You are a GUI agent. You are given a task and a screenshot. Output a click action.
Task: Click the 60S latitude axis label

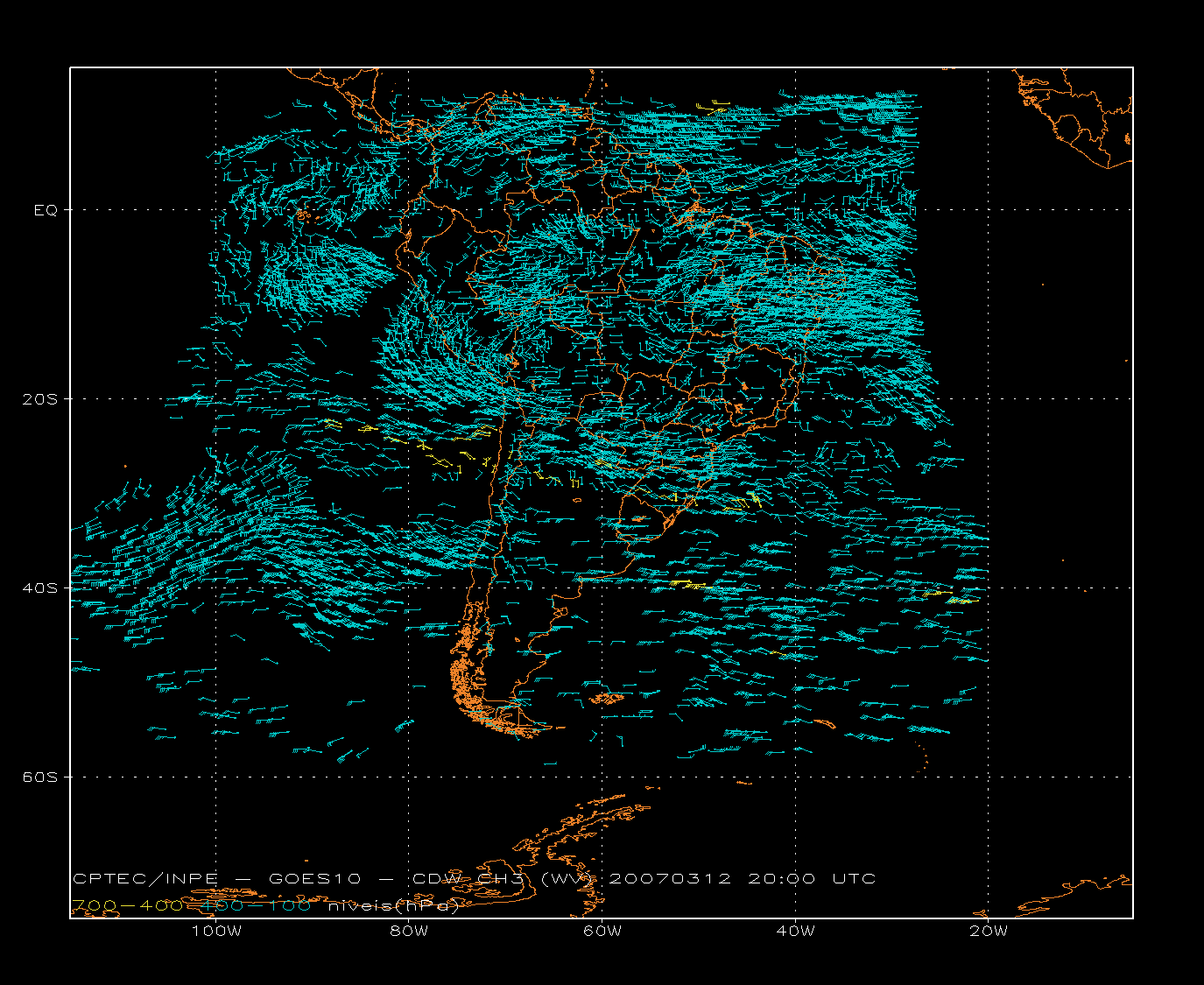point(39,777)
